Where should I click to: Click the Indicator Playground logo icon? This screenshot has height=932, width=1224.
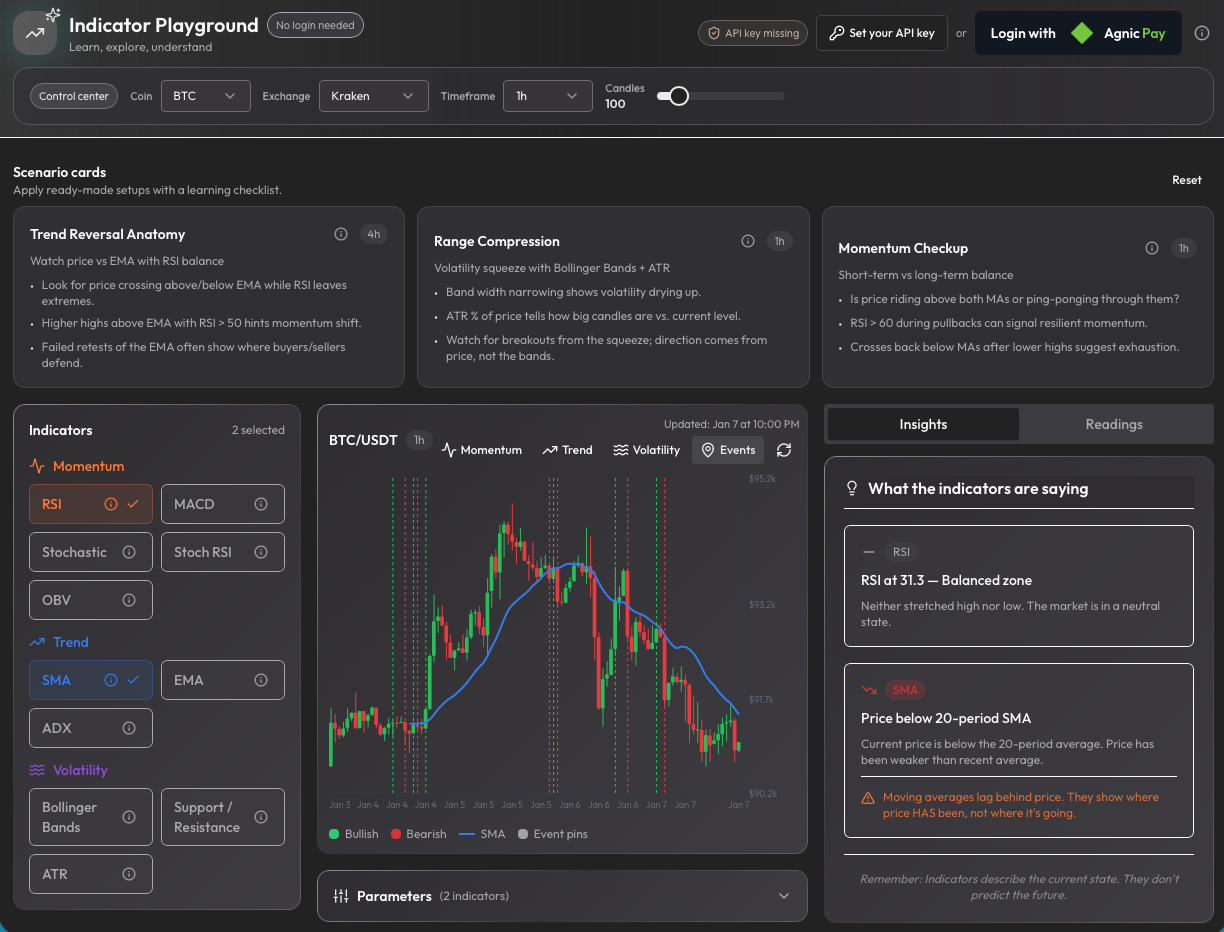coord(34,32)
